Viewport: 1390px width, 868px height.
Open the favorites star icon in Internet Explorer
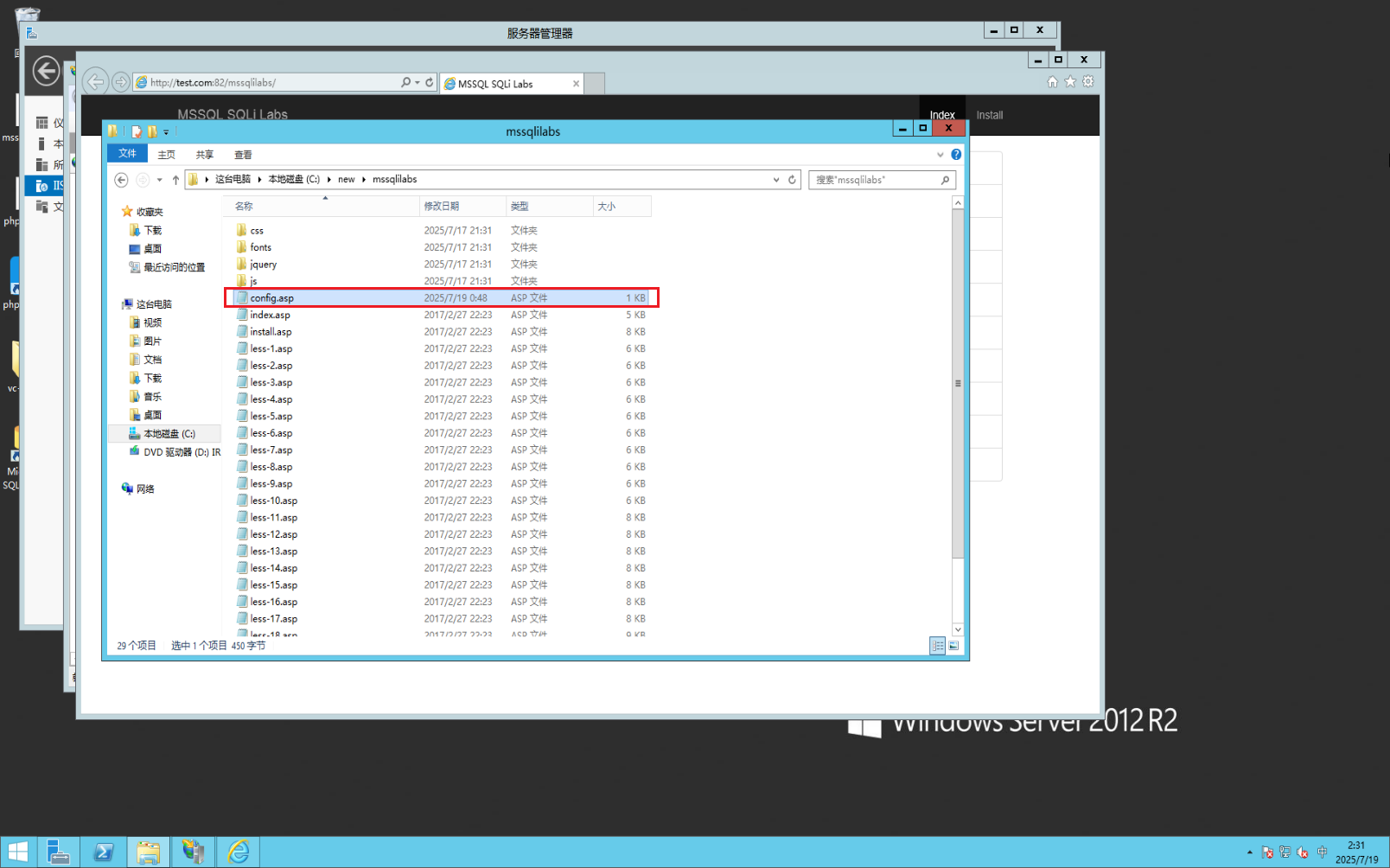tap(1071, 81)
